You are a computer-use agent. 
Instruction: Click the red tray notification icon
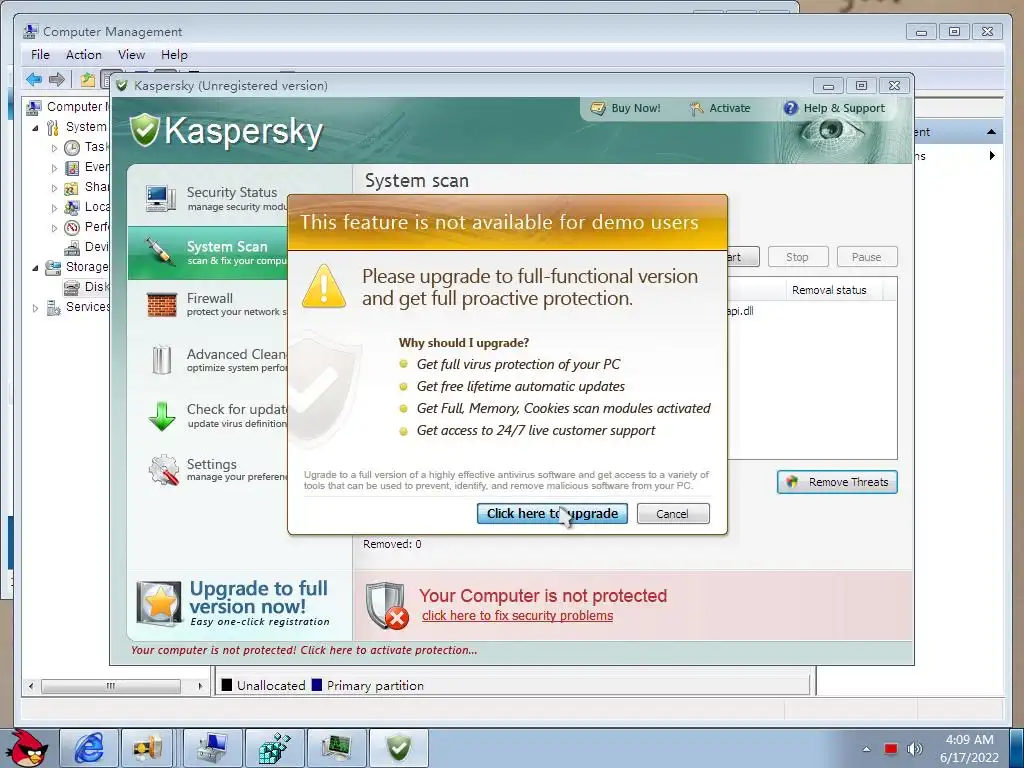click(x=891, y=748)
